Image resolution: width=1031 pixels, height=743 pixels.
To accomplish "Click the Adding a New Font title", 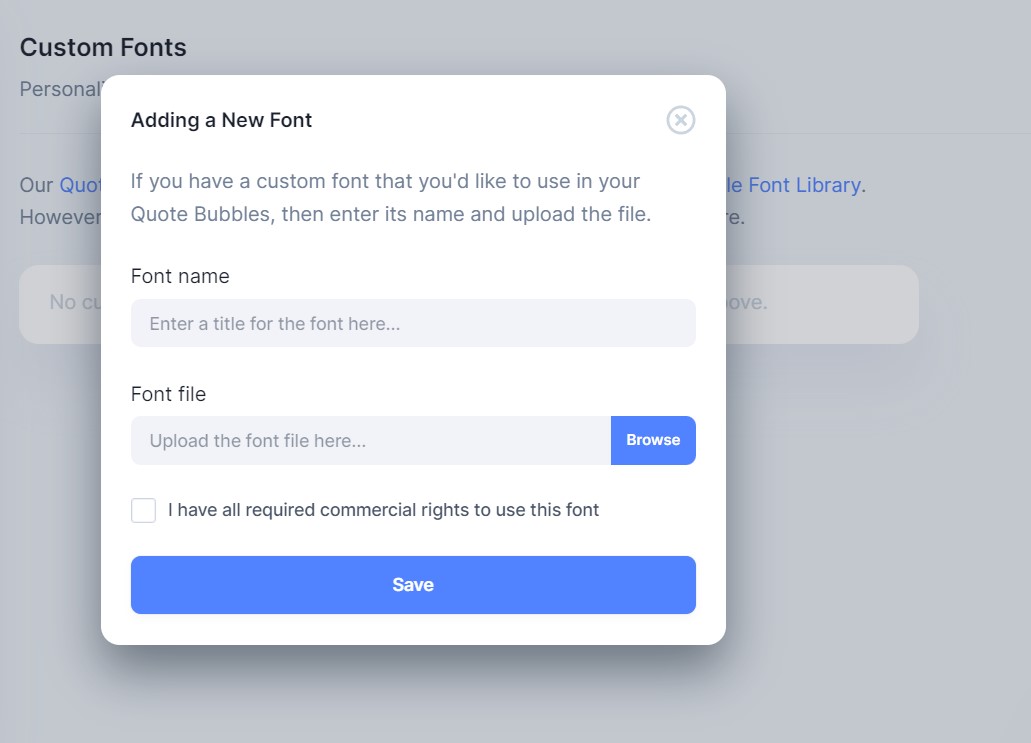I will coord(222,120).
